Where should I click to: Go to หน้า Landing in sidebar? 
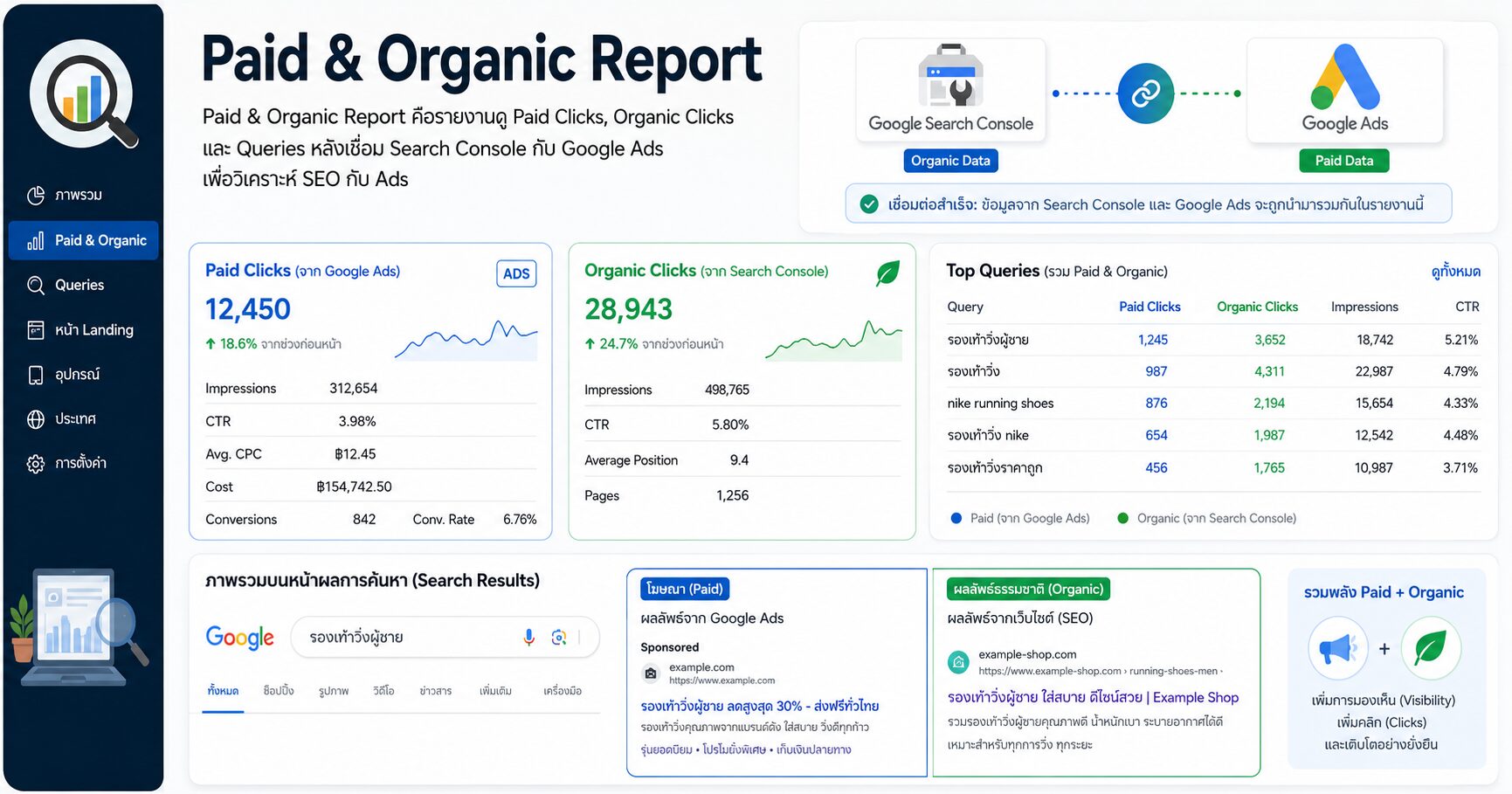pyautogui.click(x=84, y=329)
